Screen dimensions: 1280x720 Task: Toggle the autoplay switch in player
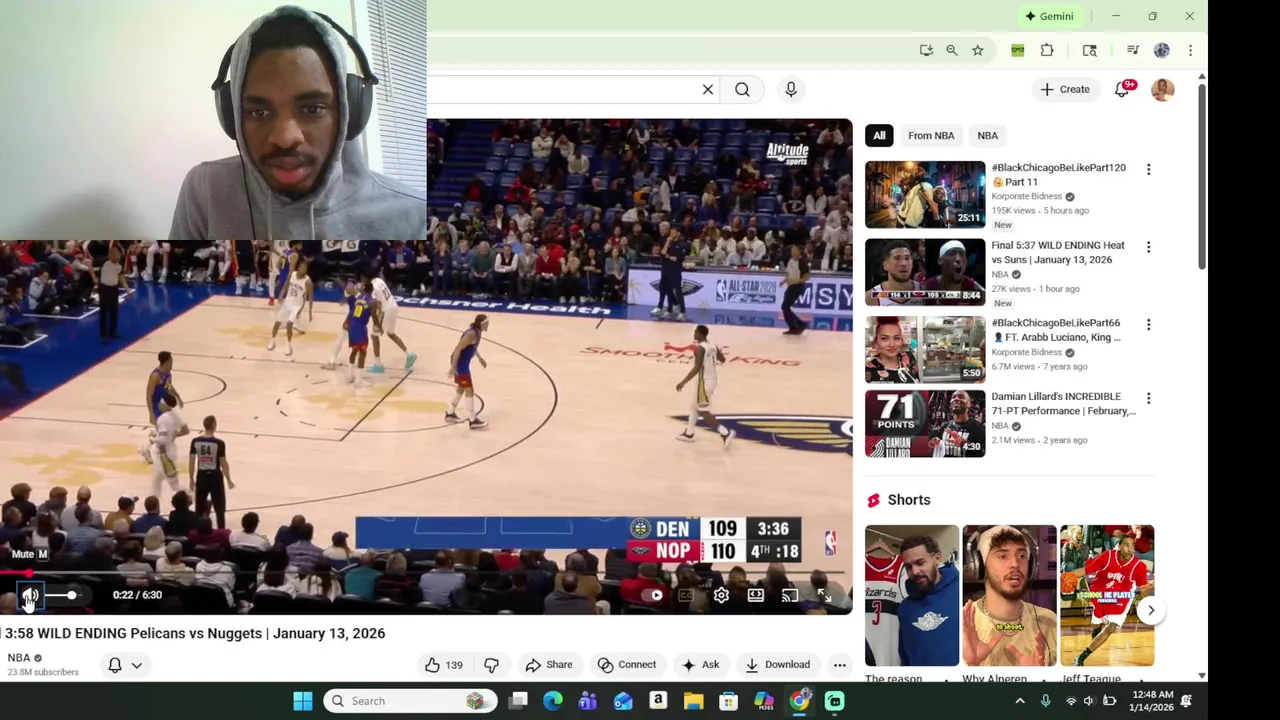pyautogui.click(x=654, y=595)
